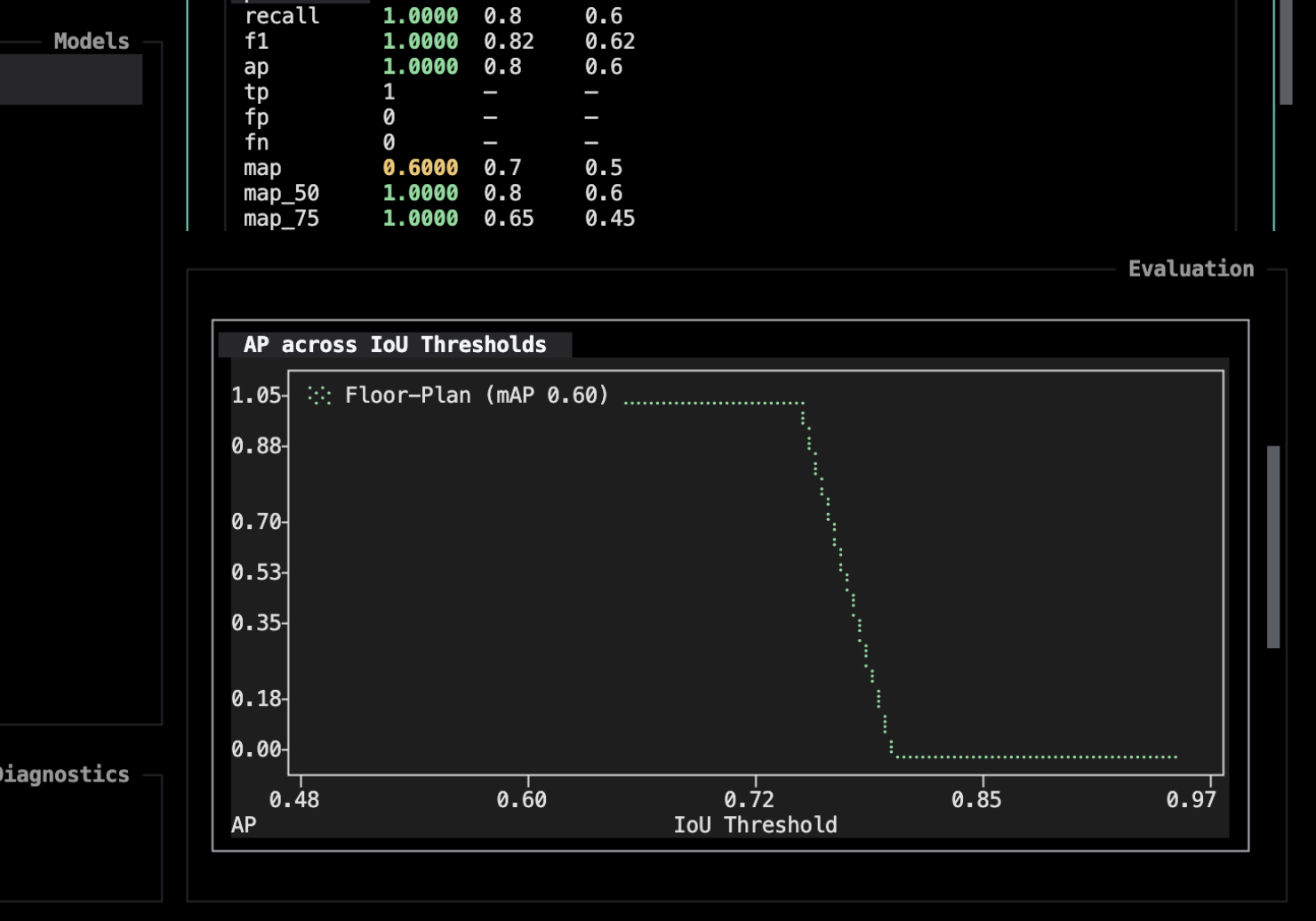Click the 0.72 x-axis tick label
1316x921 pixels.
(749, 799)
